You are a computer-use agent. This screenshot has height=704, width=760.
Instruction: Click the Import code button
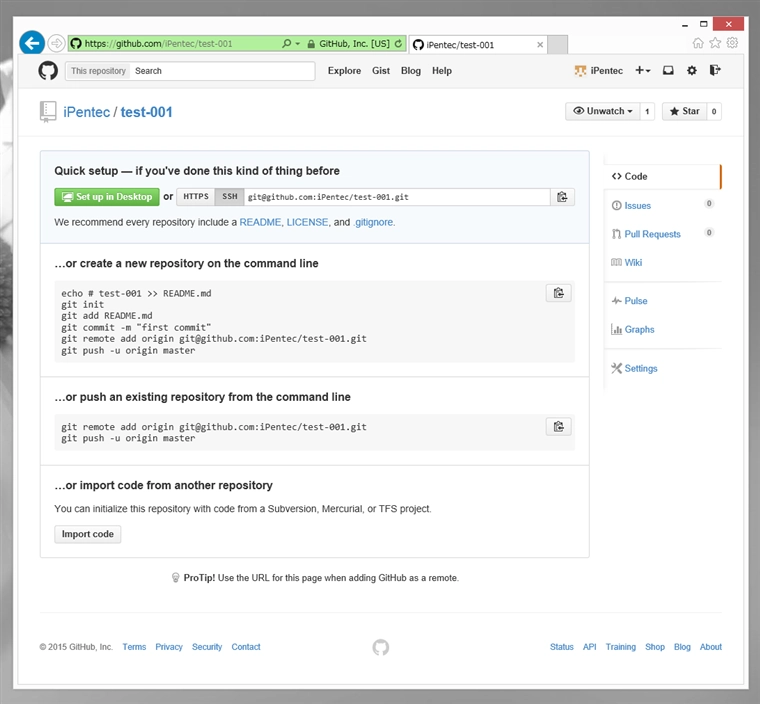click(x=88, y=534)
